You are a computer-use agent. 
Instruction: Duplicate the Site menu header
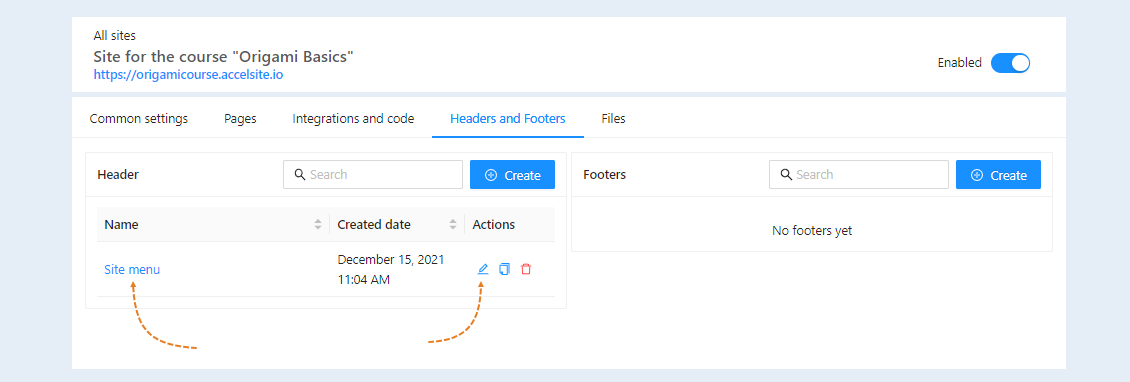tap(504, 269)
